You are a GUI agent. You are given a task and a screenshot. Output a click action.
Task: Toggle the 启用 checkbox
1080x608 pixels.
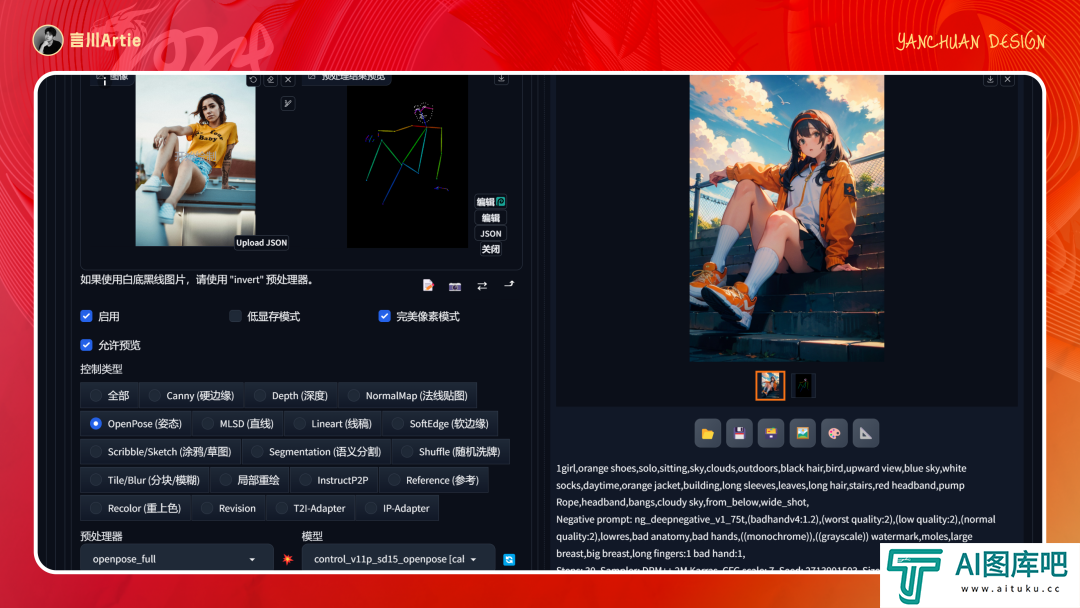(x=86, y=316)
